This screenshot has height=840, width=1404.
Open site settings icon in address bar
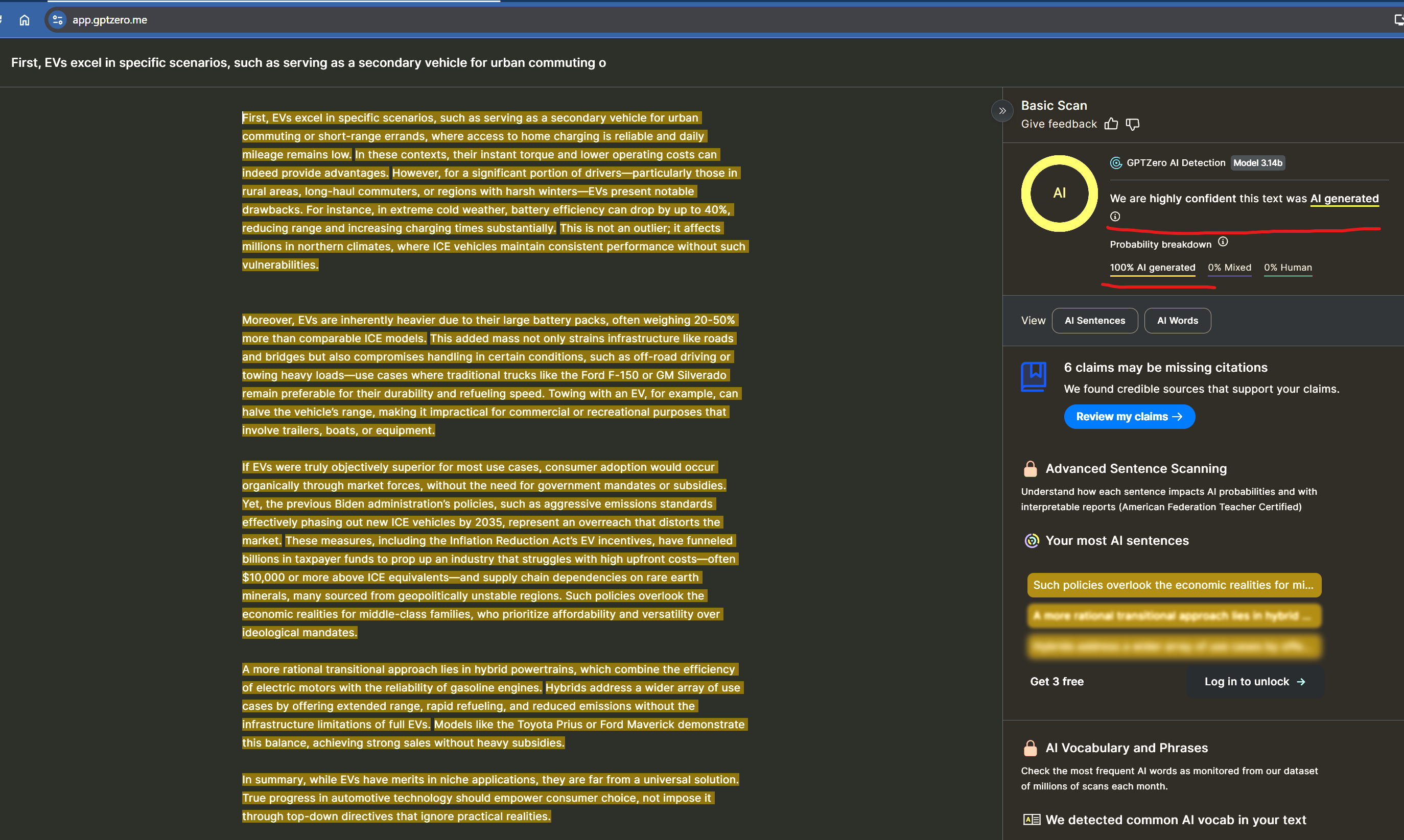pos(57,20)
